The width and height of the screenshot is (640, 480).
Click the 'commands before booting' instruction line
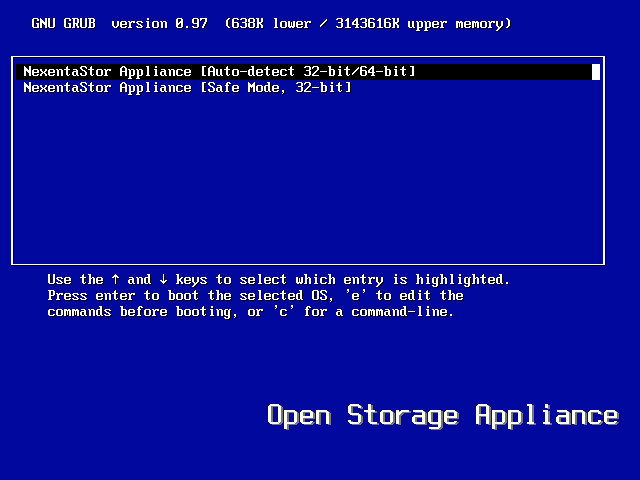tap(251, 312)
